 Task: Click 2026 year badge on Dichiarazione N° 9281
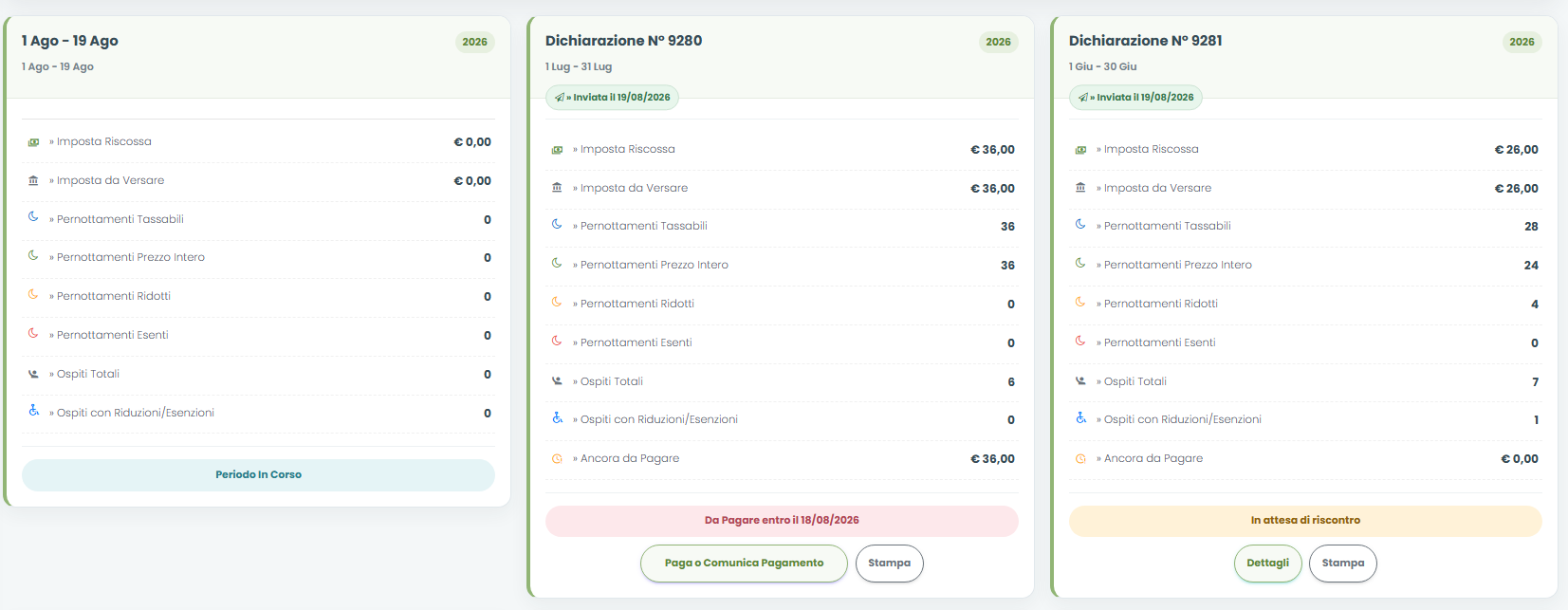click(x=1522, y=42)
